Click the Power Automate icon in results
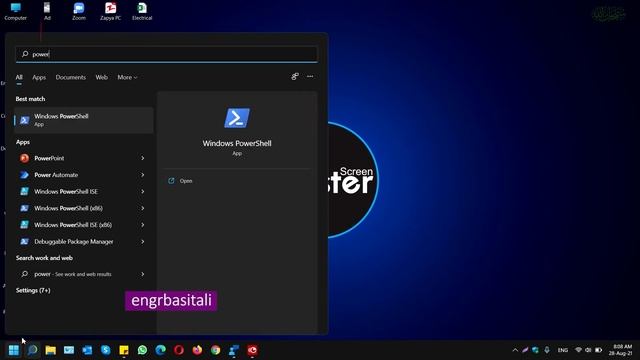Screen dimensions: 640x360 24,175
